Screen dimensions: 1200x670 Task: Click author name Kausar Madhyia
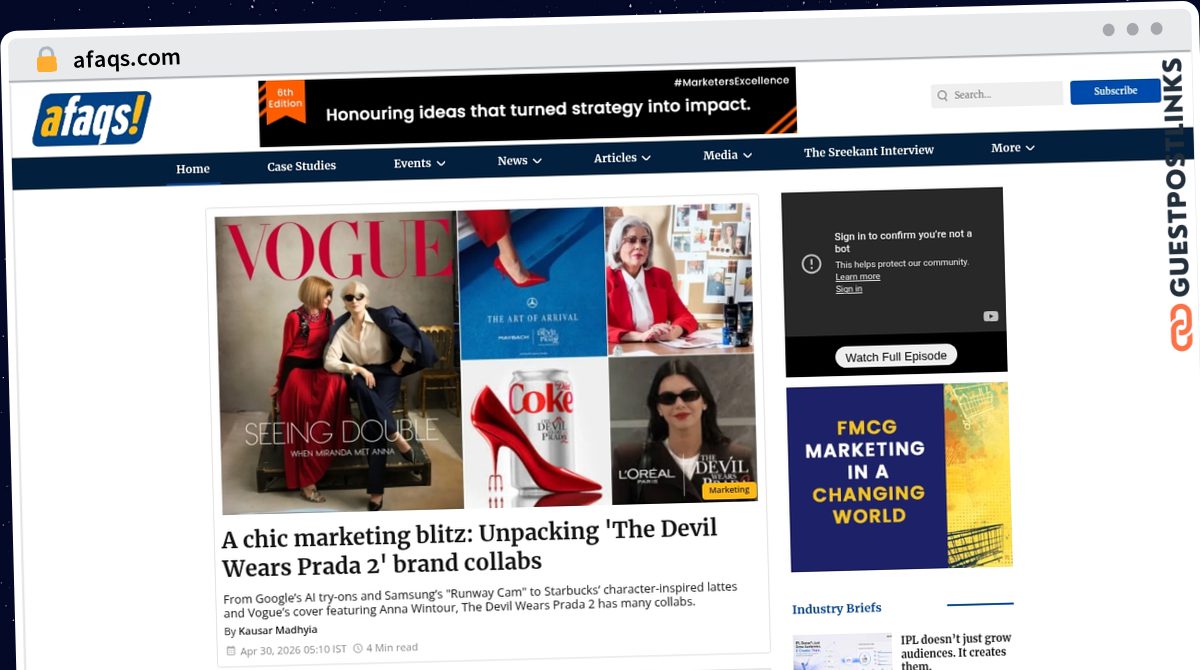tap(278, 630)
